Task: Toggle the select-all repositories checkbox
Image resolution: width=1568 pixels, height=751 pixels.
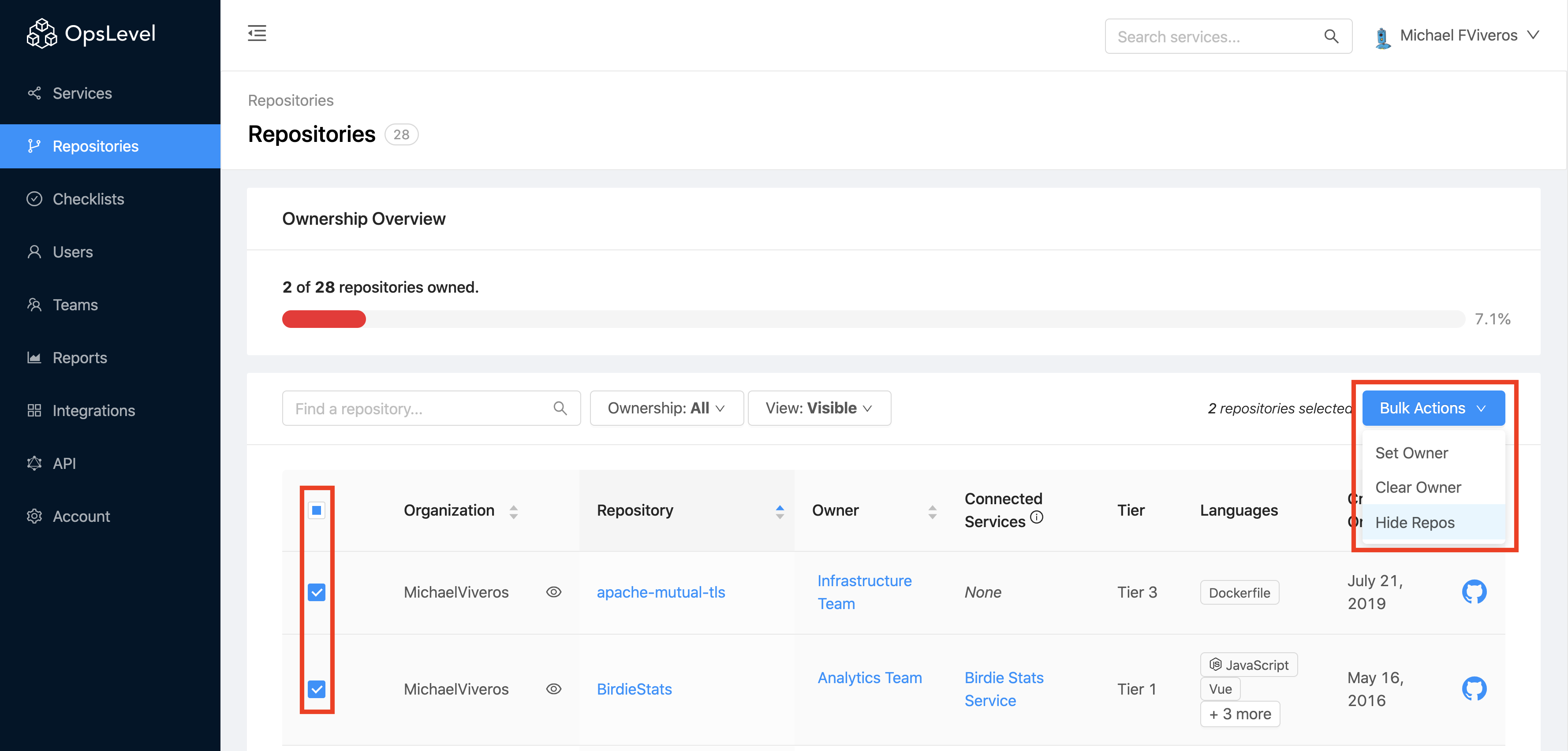Action: (x=317, y=510)
